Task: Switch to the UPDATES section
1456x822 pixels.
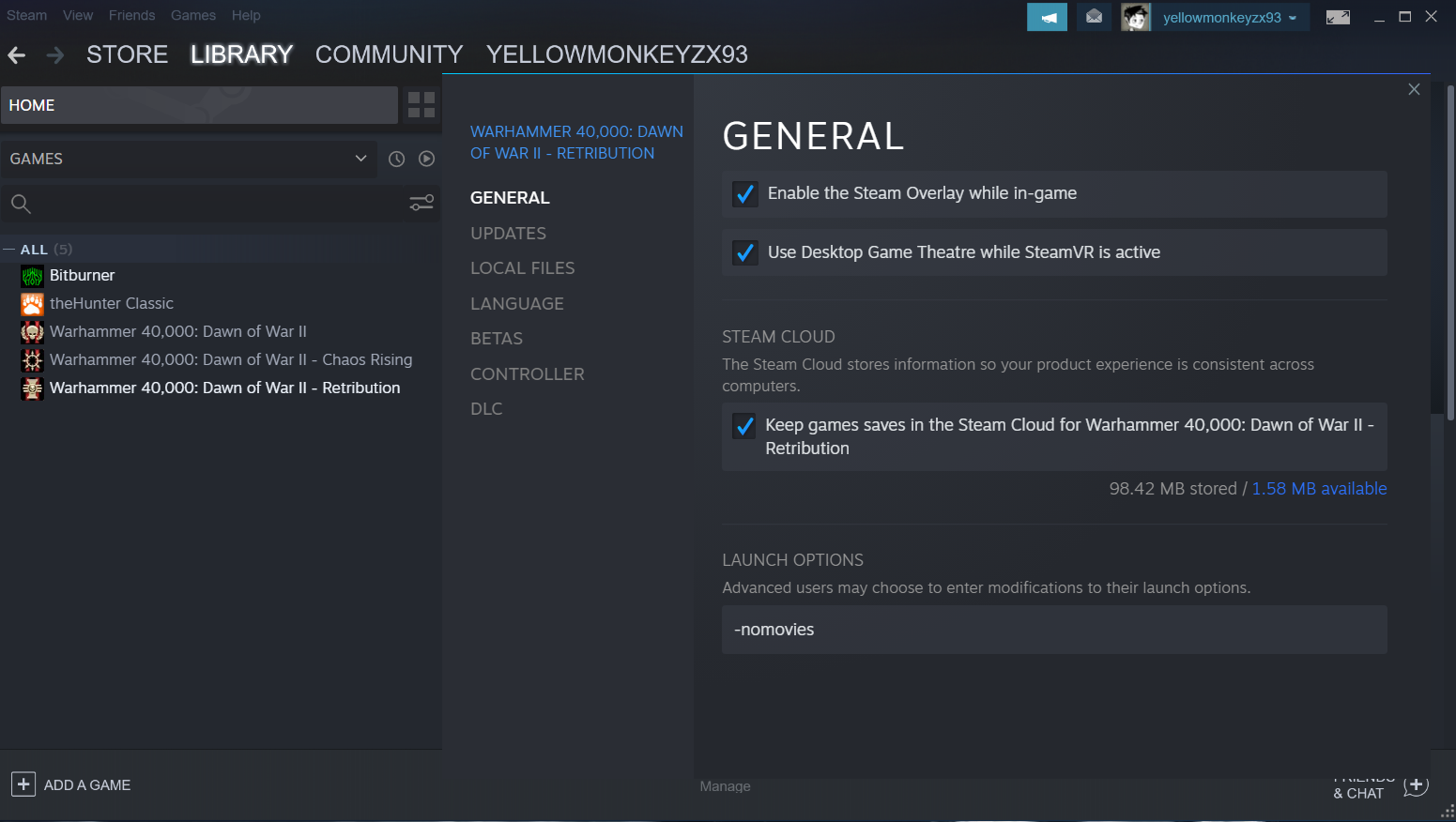Action: click(508, 234)
